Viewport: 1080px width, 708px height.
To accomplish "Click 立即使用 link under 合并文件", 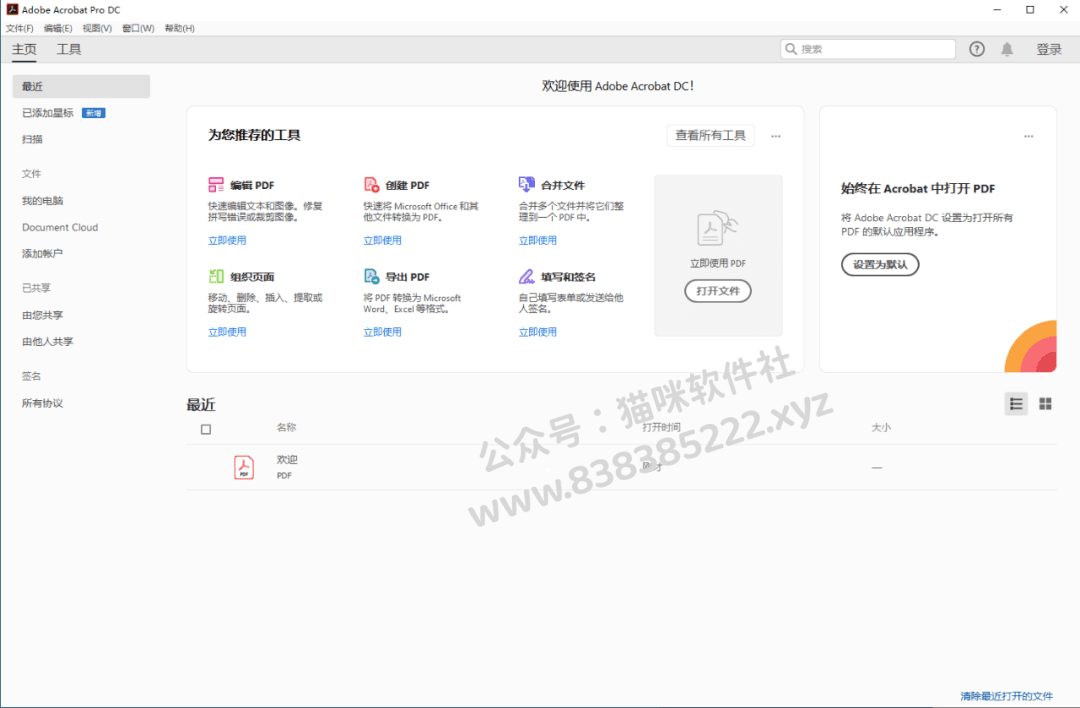I will click(538, 240).
